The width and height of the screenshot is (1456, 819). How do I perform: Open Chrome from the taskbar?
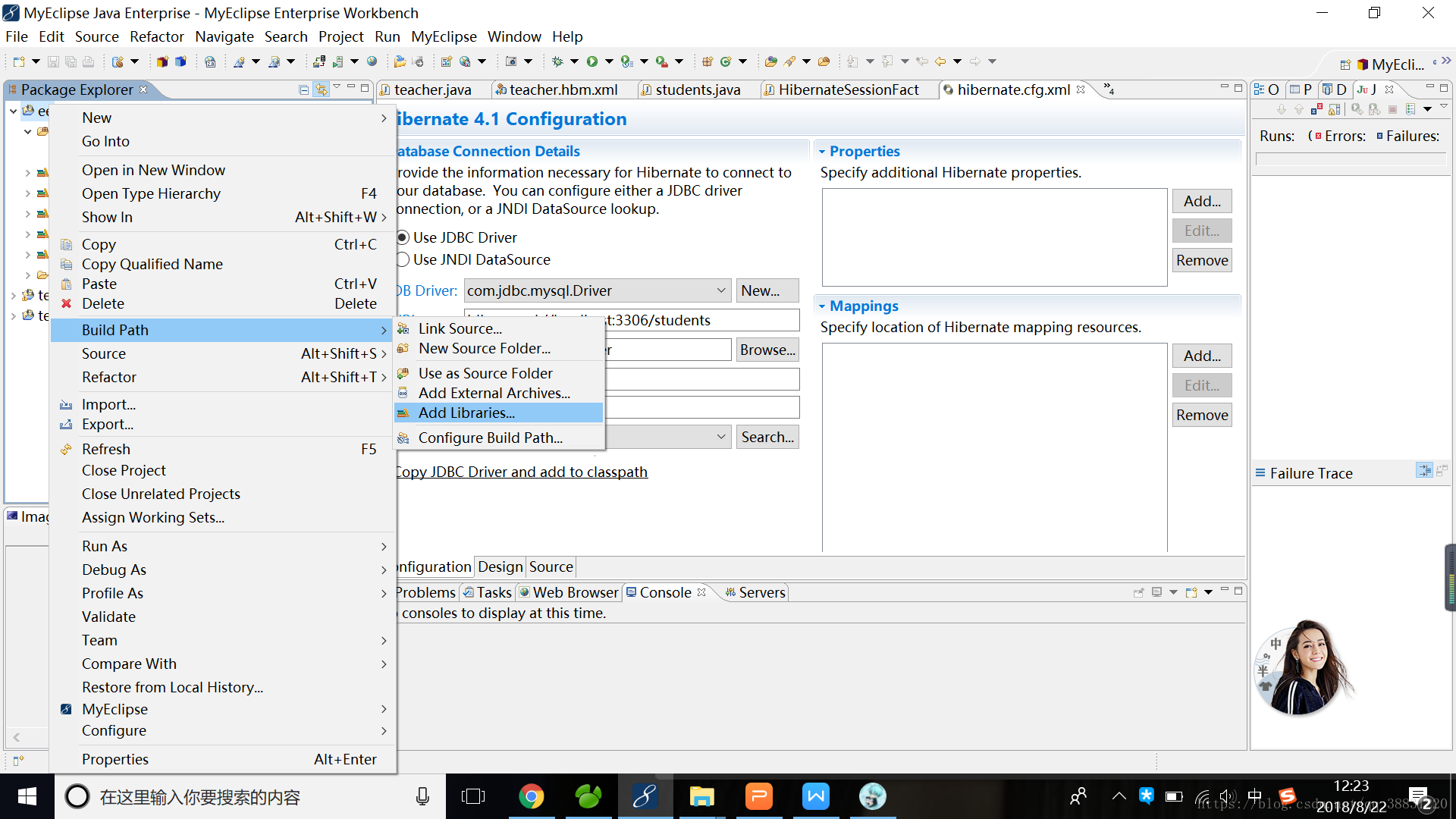point(531,796)
